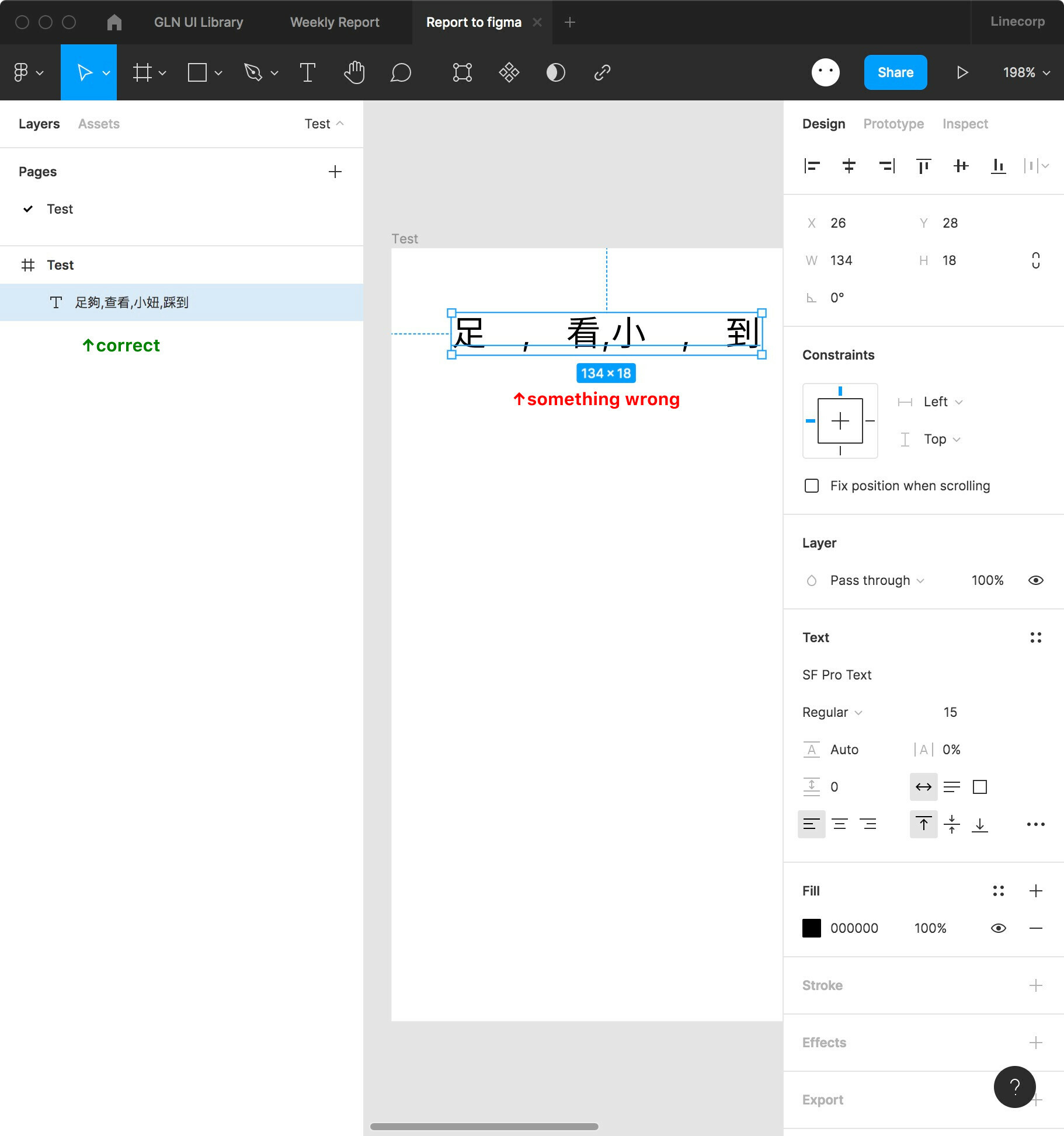Screen dimensions: 1064x1136
Task: Check Fix position when scrolling
Action: (x=812, y=486)
